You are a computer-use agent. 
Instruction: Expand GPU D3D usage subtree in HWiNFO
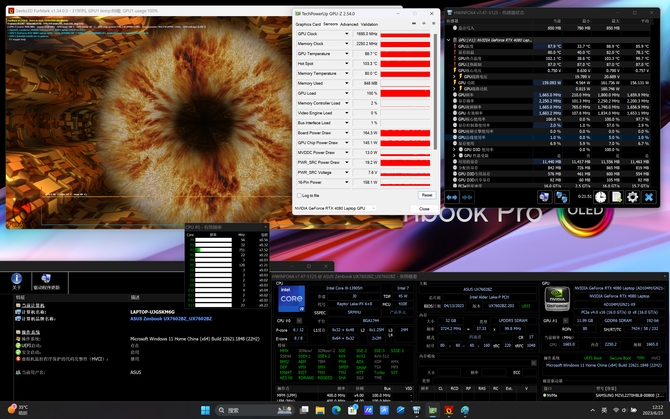(454, 149)
